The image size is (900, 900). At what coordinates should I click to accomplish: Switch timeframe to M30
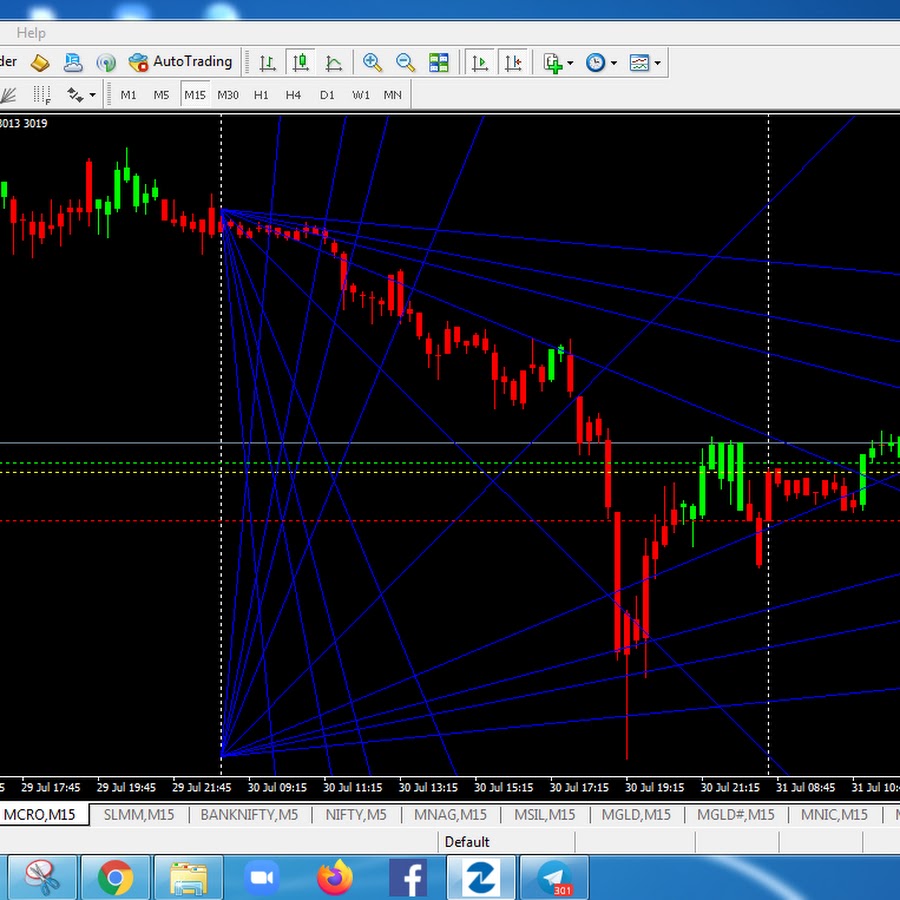(x=227, y=95)
